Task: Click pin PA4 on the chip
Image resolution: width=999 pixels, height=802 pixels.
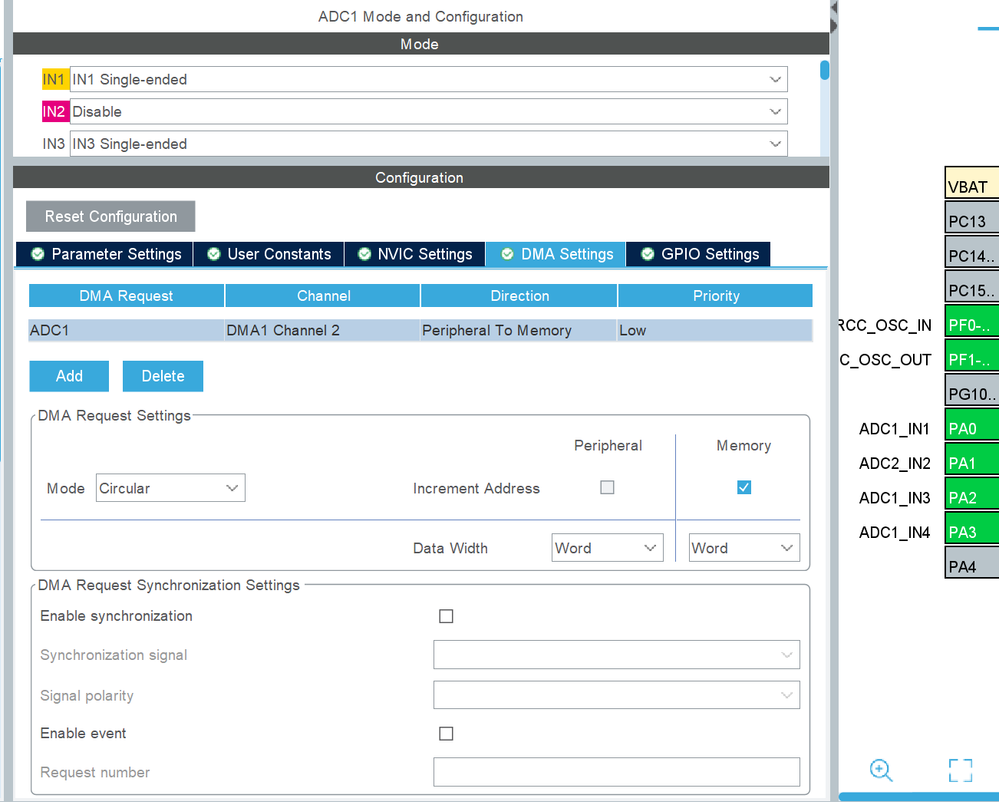Action: (972, 562)
